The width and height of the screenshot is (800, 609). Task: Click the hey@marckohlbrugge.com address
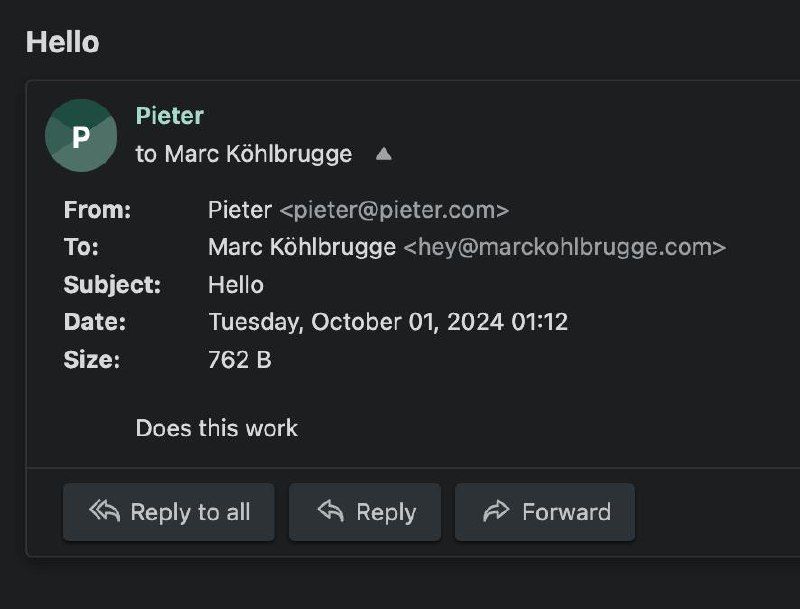pyautogui.click(x=564, y=247)
